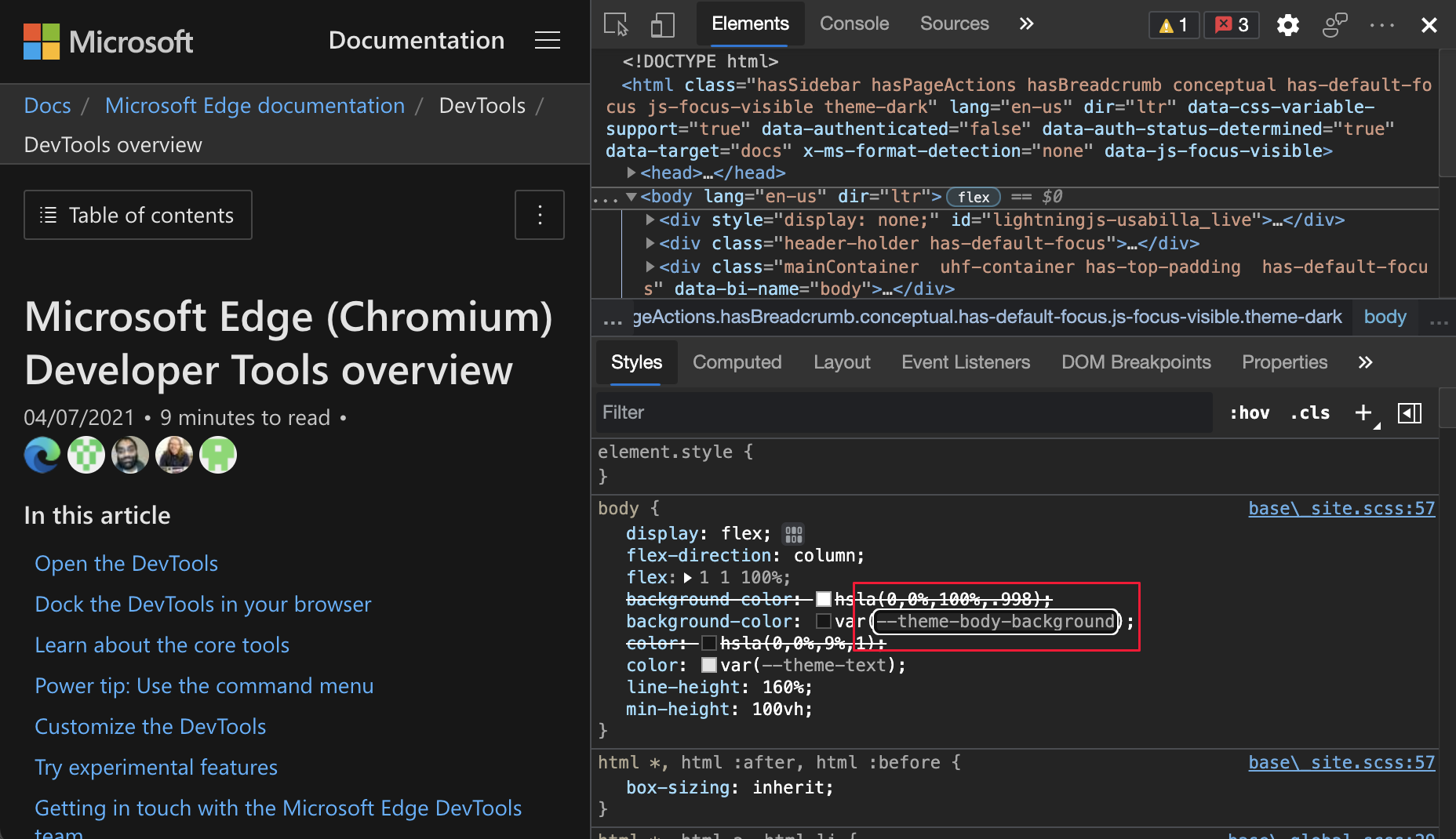Uncheck the background-color var property checkbox

824,621
